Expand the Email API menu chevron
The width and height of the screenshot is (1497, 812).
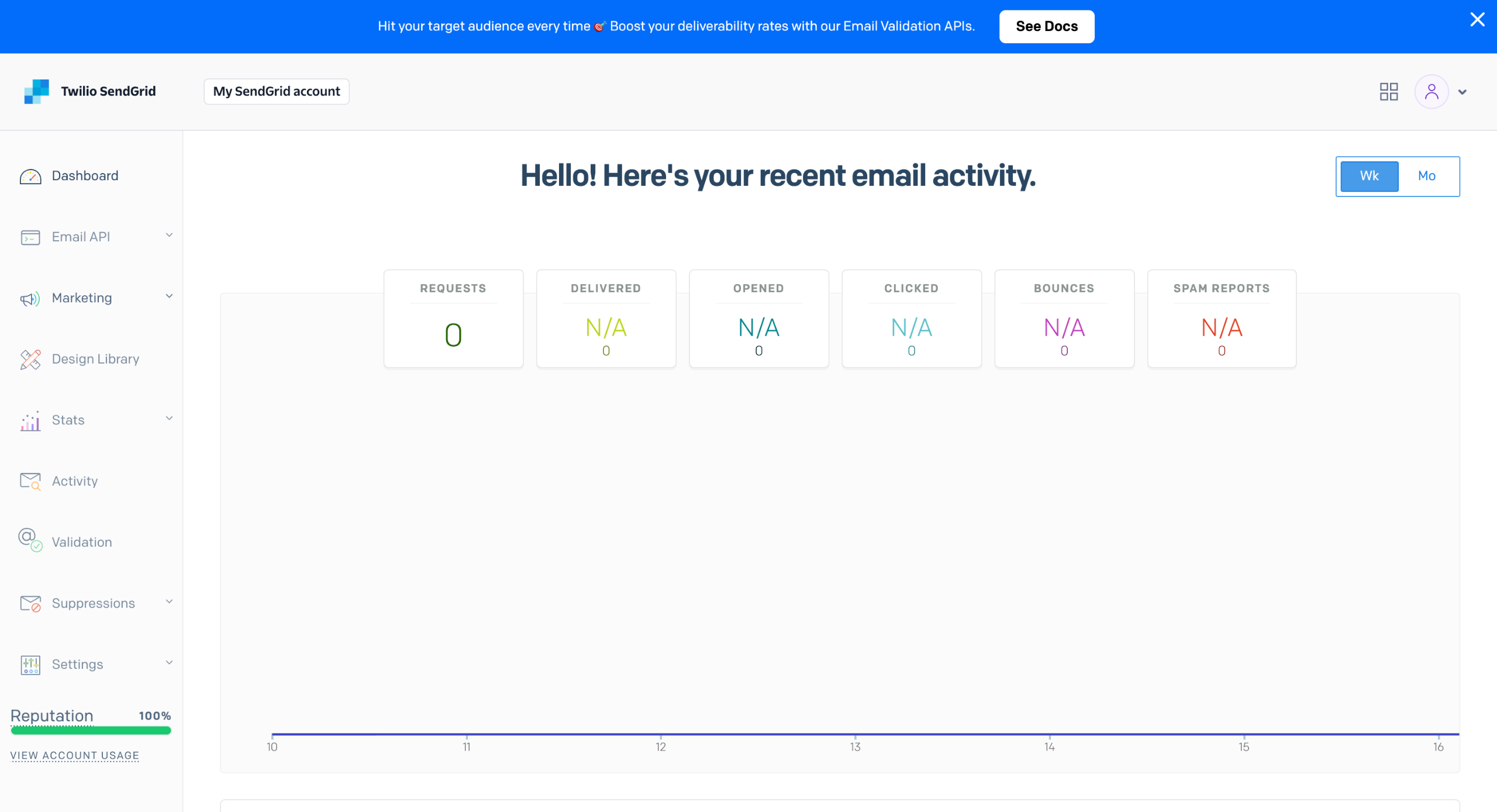169,236
